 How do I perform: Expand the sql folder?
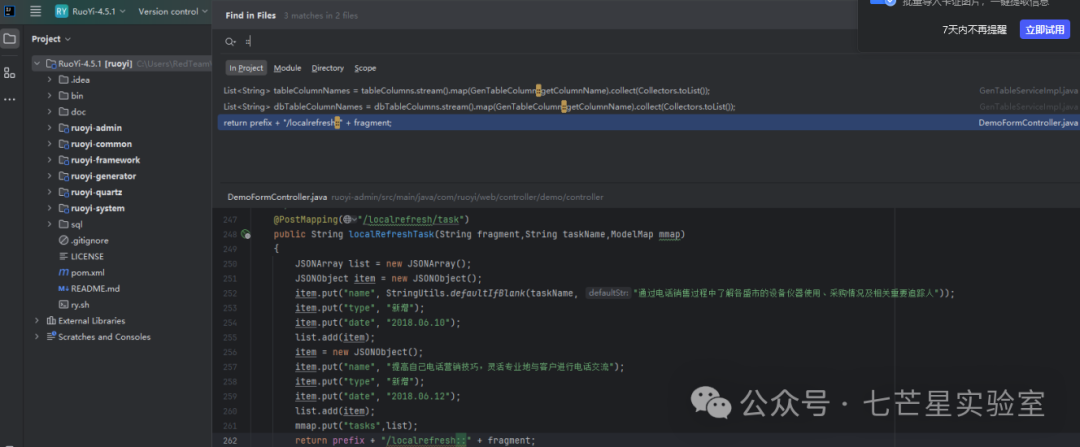pos(50,225)
